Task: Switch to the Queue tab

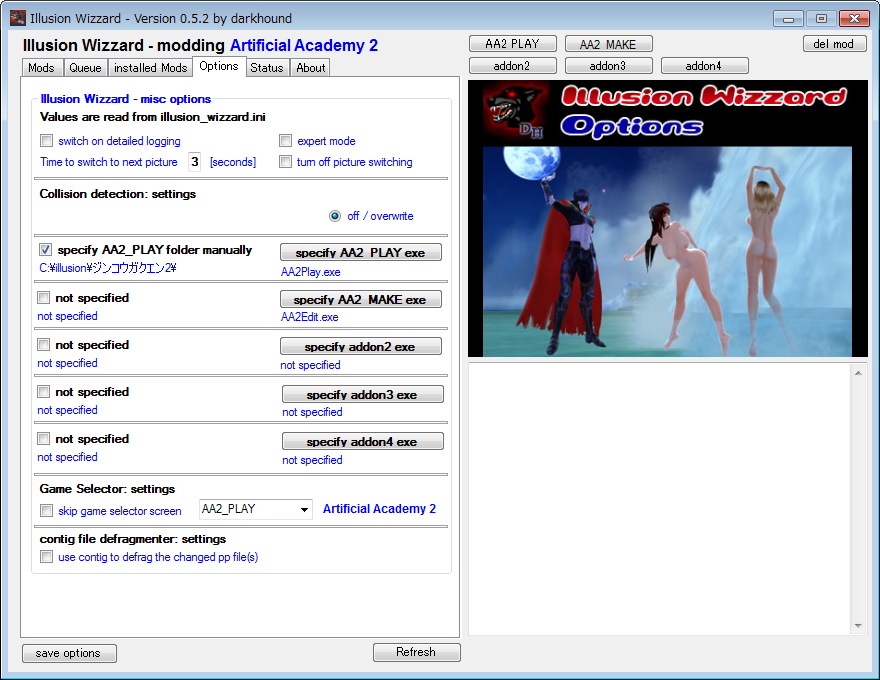Action: (x=85, y=68)
